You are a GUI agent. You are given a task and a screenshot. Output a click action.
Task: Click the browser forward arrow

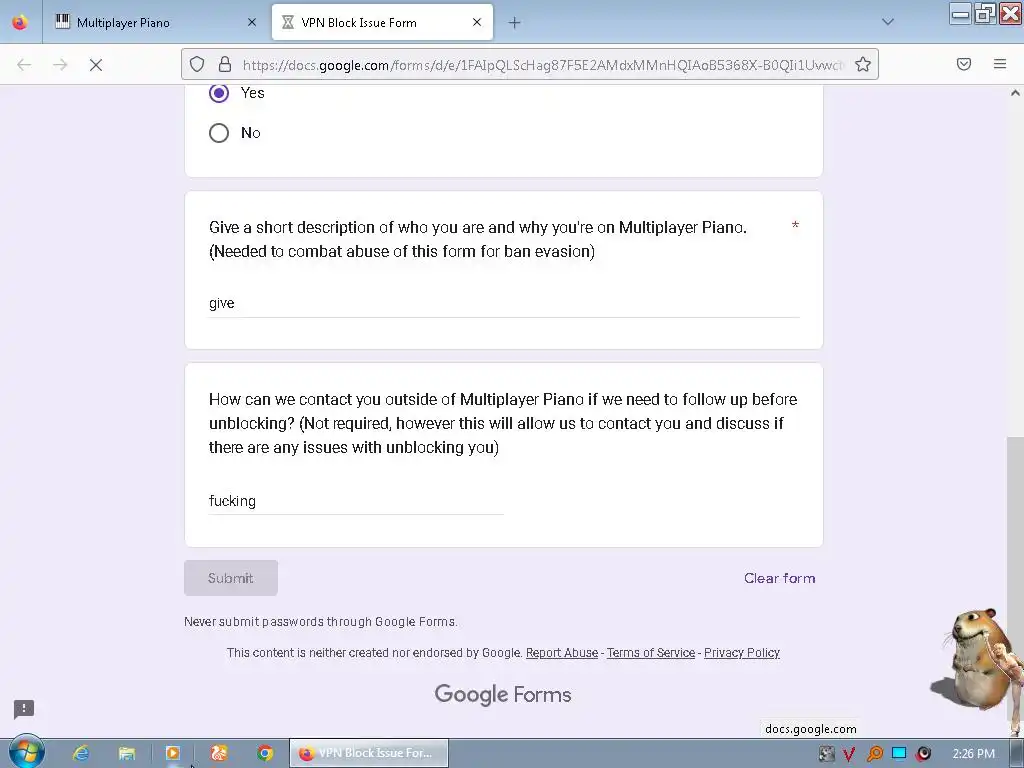tap(60, 65)
